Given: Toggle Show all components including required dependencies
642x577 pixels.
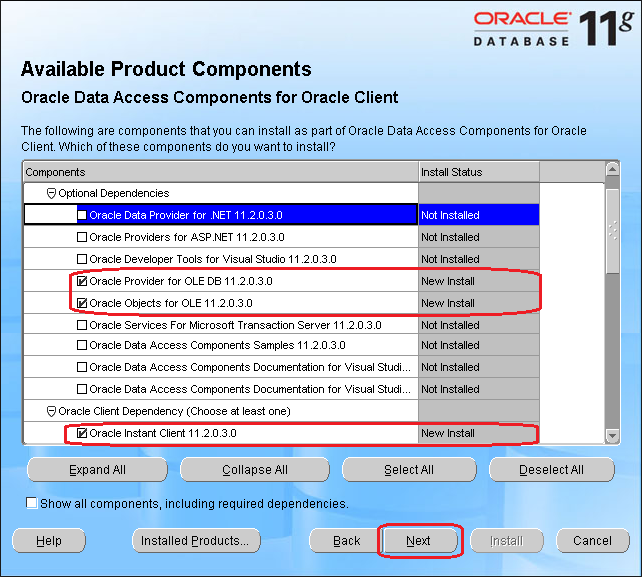Looking at the screenshot, I should [x=32, y=503].
